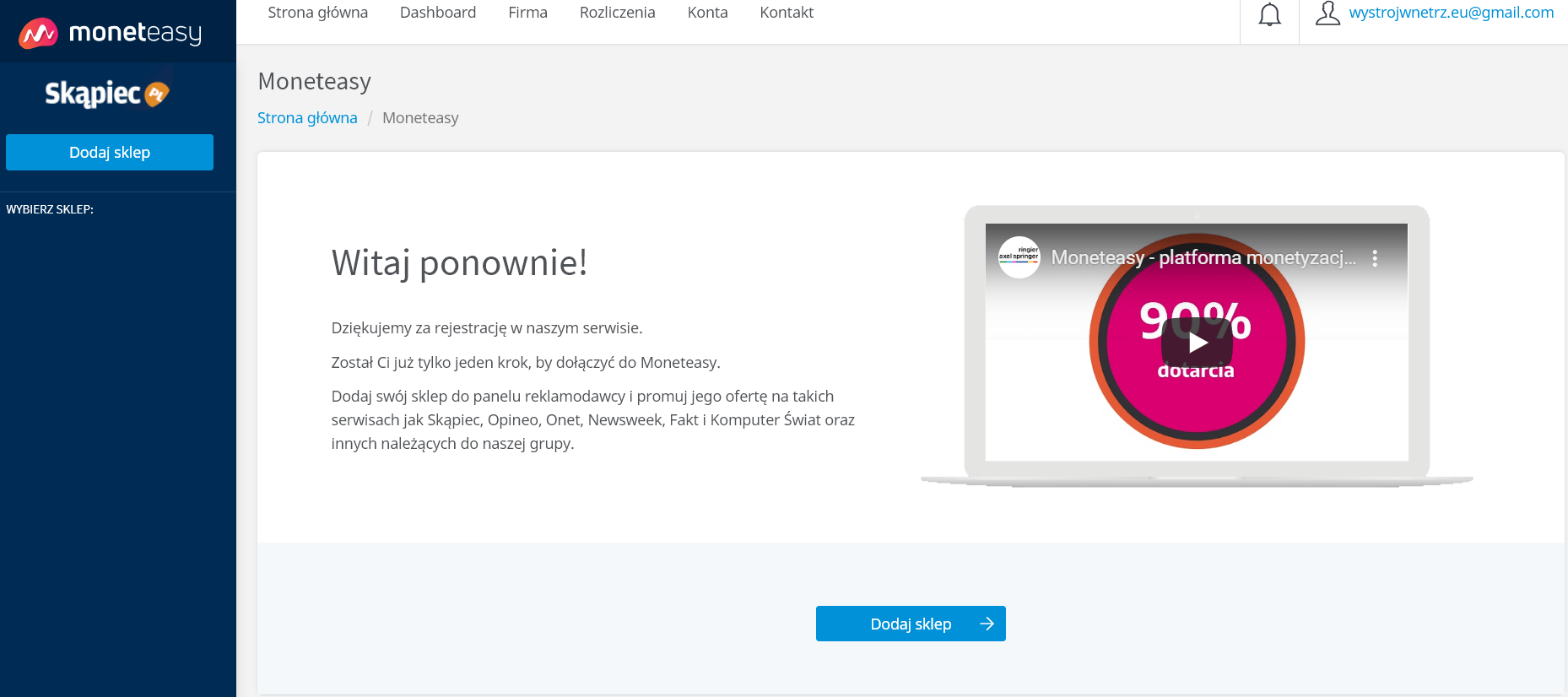This screenshot has height=697, width=1568.
Task: Click the Dodaj sklep button with arrow
Action: [x=911, y=624]
